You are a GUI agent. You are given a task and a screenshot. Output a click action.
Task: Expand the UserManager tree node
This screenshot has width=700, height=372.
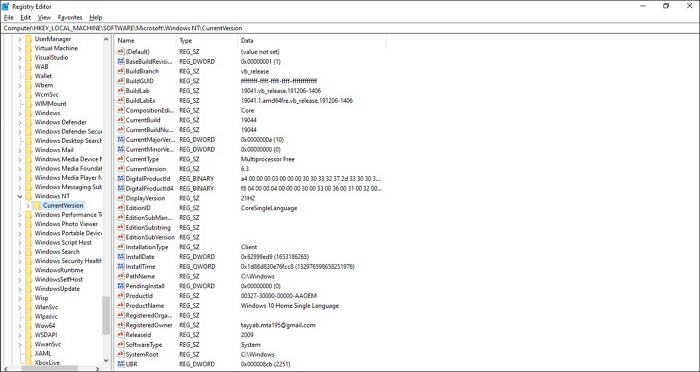(x=20, y=39)
